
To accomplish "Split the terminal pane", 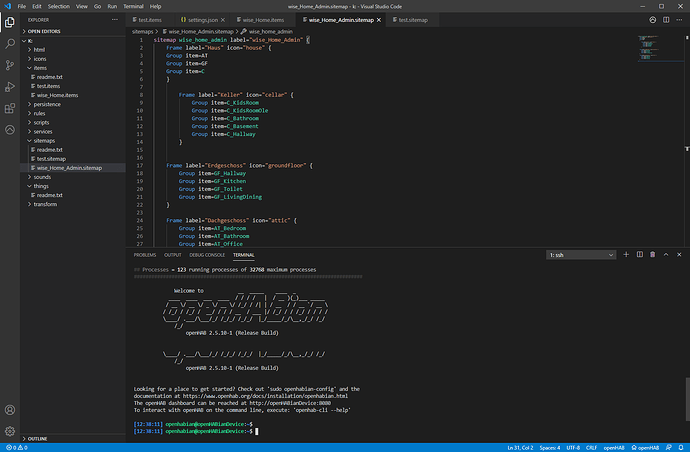I will point(640,255).
